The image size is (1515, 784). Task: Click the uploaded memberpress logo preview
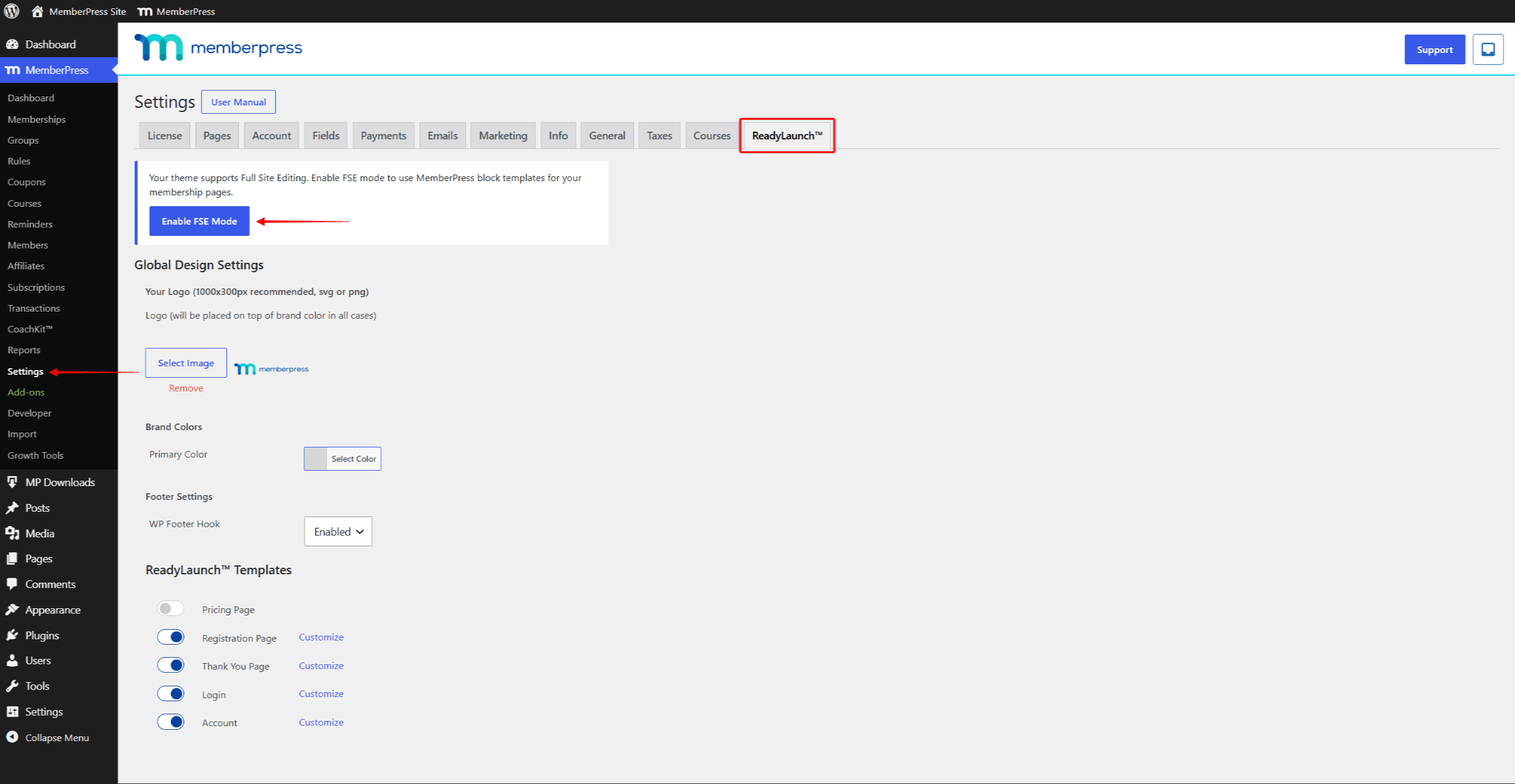coord(271,369)
